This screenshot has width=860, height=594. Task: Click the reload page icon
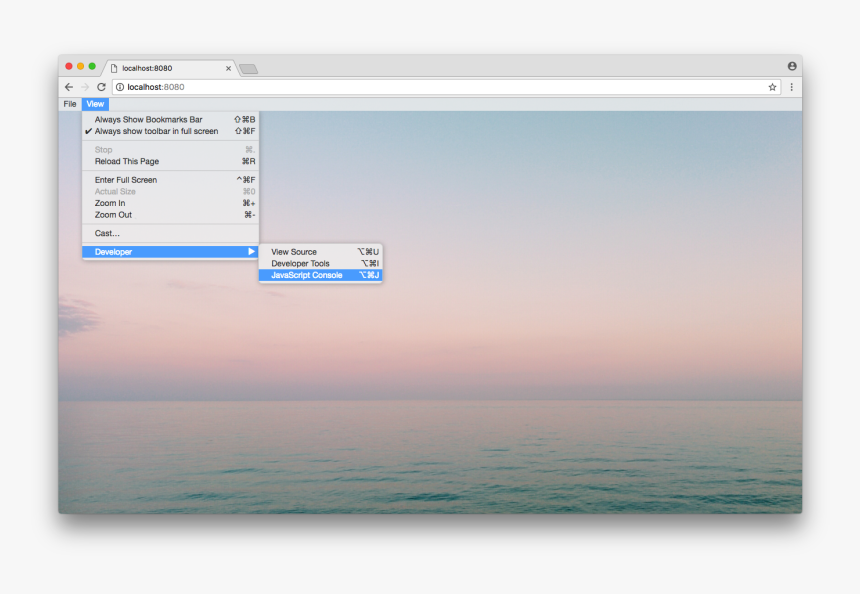[100, 87]
